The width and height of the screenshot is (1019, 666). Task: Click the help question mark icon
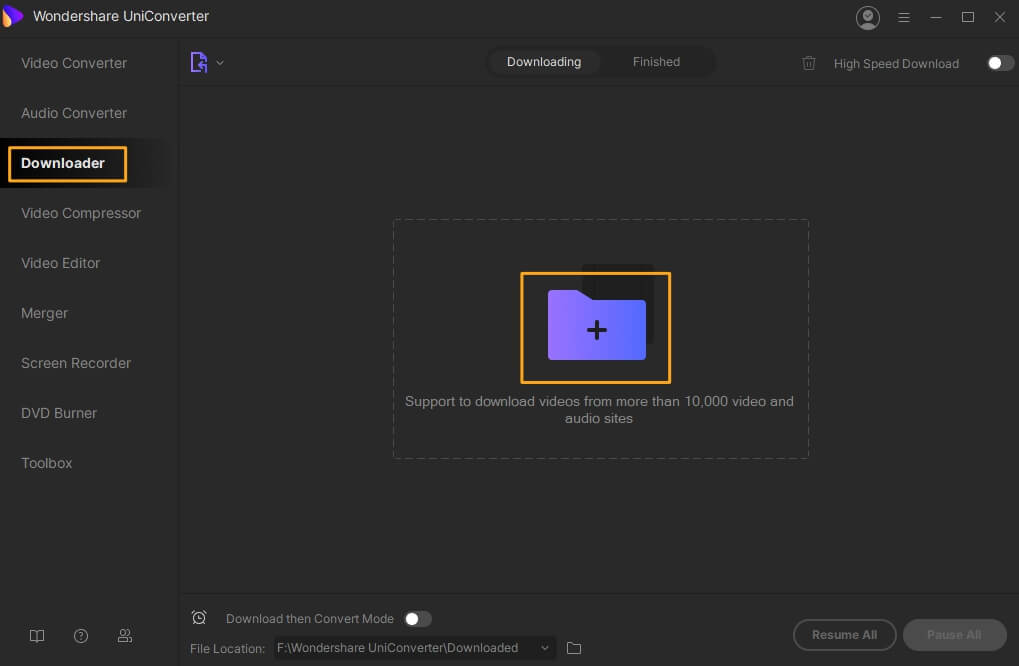81,636
